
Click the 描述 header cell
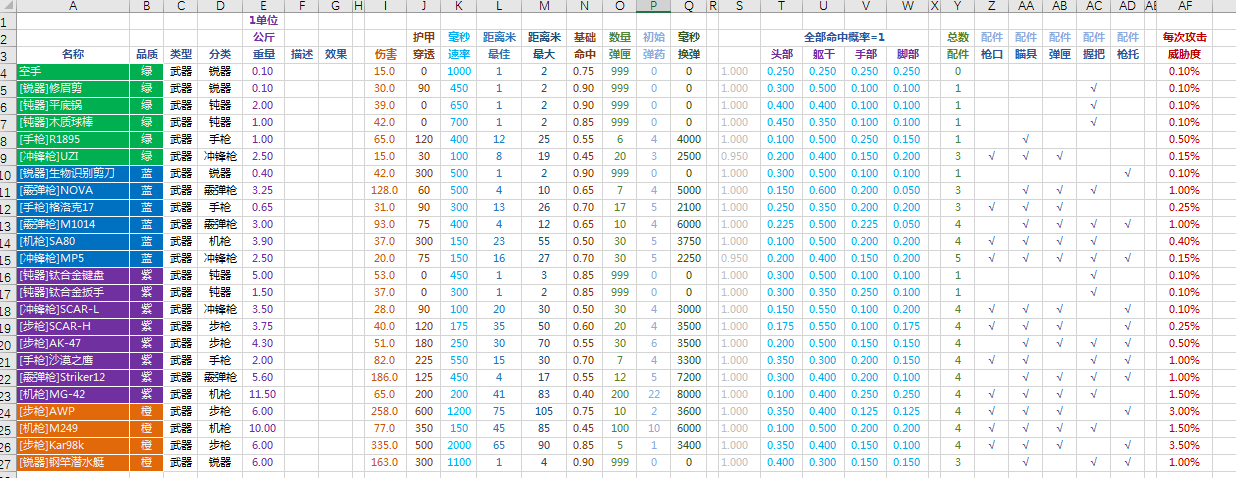point(303,54)
